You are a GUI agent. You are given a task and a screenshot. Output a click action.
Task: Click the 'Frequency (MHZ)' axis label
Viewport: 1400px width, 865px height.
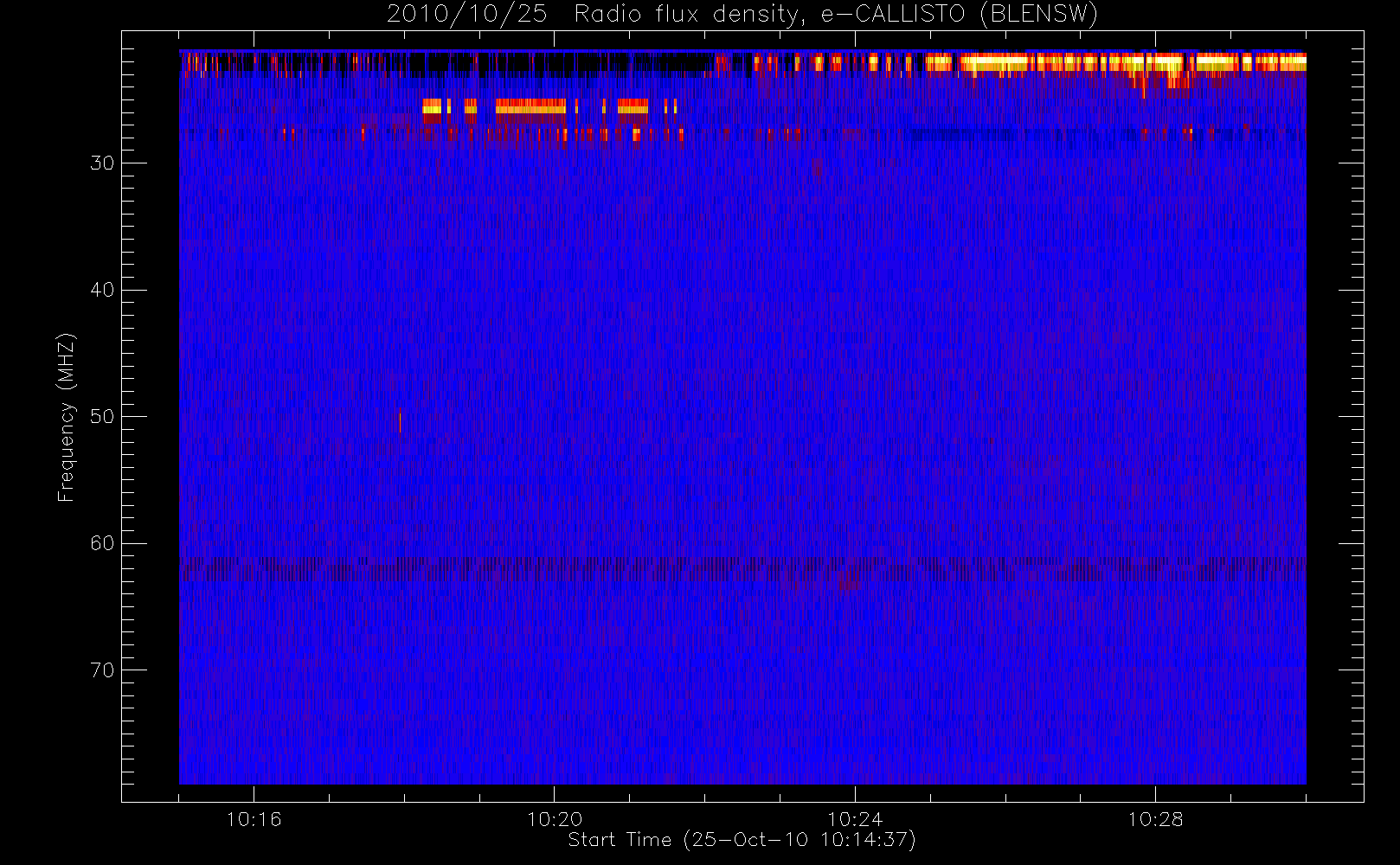click(66, 417)
